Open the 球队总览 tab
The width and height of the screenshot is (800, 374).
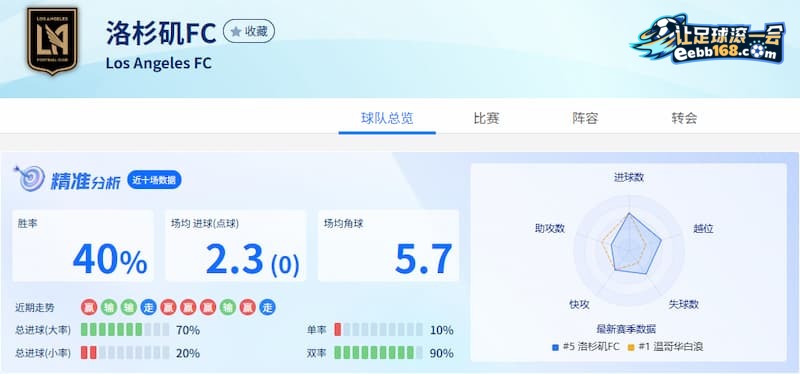point(387,118)
